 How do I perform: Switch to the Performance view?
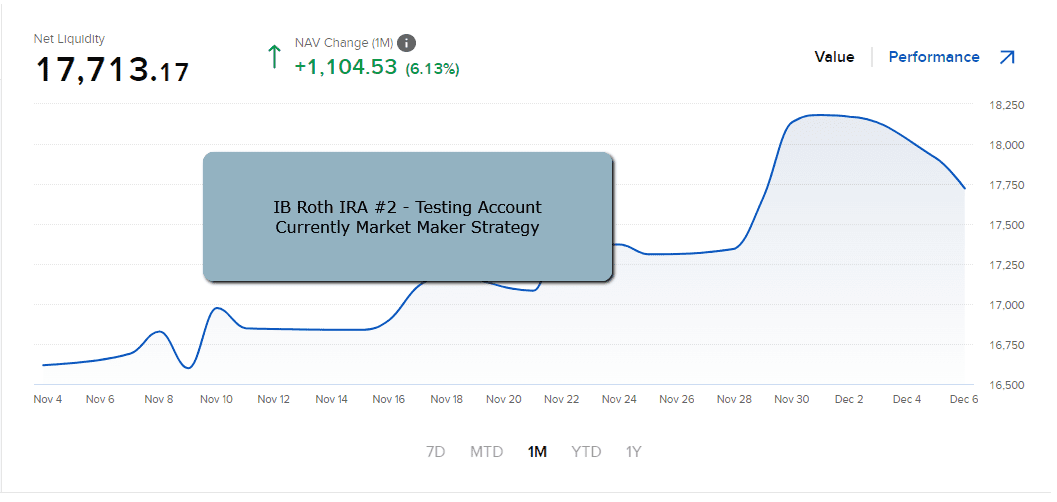pyautogui.click(x=934, y=57)
